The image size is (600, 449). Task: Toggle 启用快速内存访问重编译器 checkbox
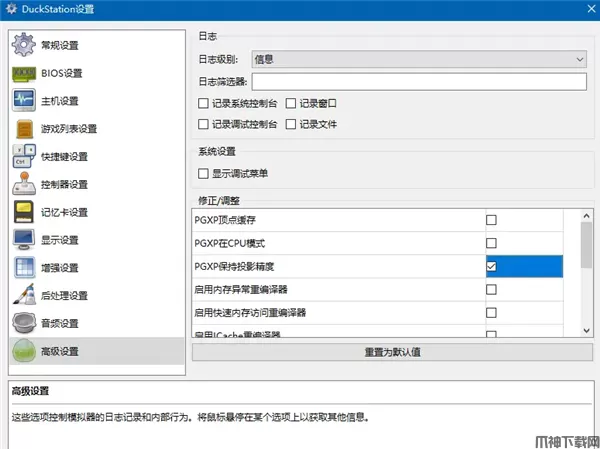[491, 313]
